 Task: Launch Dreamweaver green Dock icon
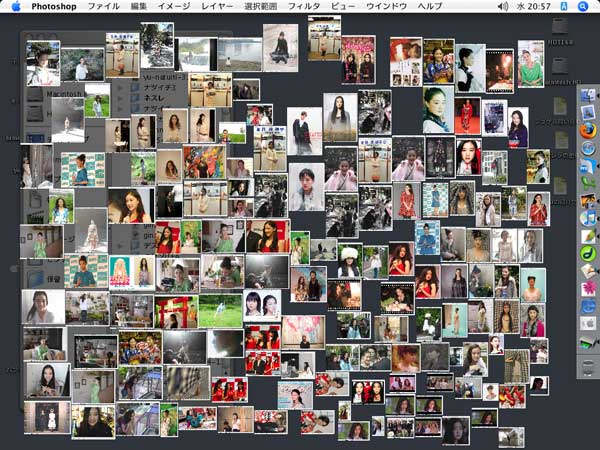pos(588,253)
